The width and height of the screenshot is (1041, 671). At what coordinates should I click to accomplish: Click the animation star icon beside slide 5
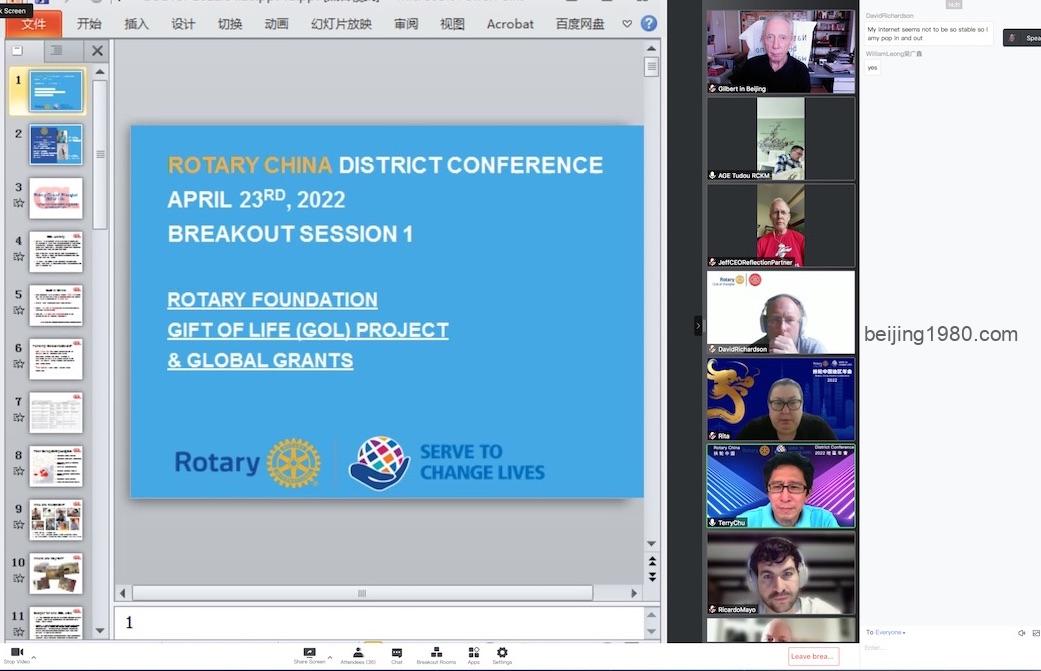19,311
